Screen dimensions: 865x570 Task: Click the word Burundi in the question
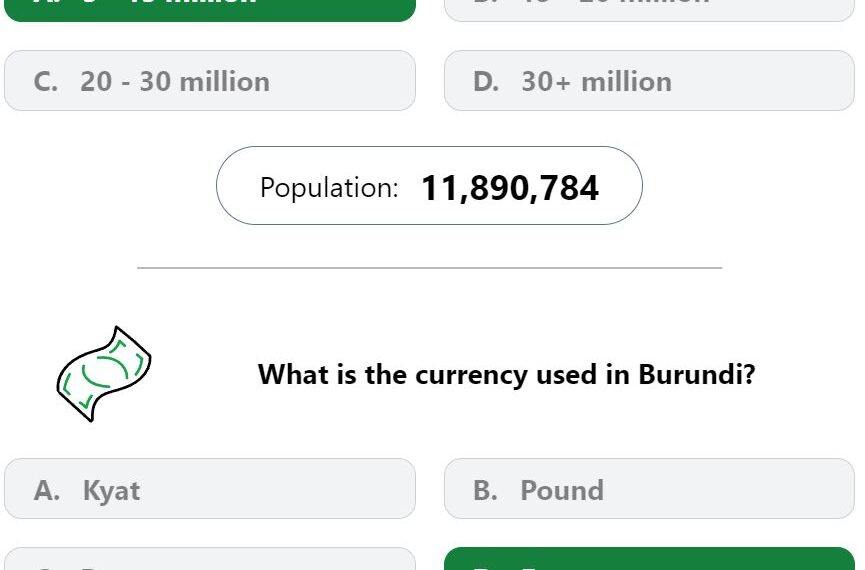[x=696, y=374]
